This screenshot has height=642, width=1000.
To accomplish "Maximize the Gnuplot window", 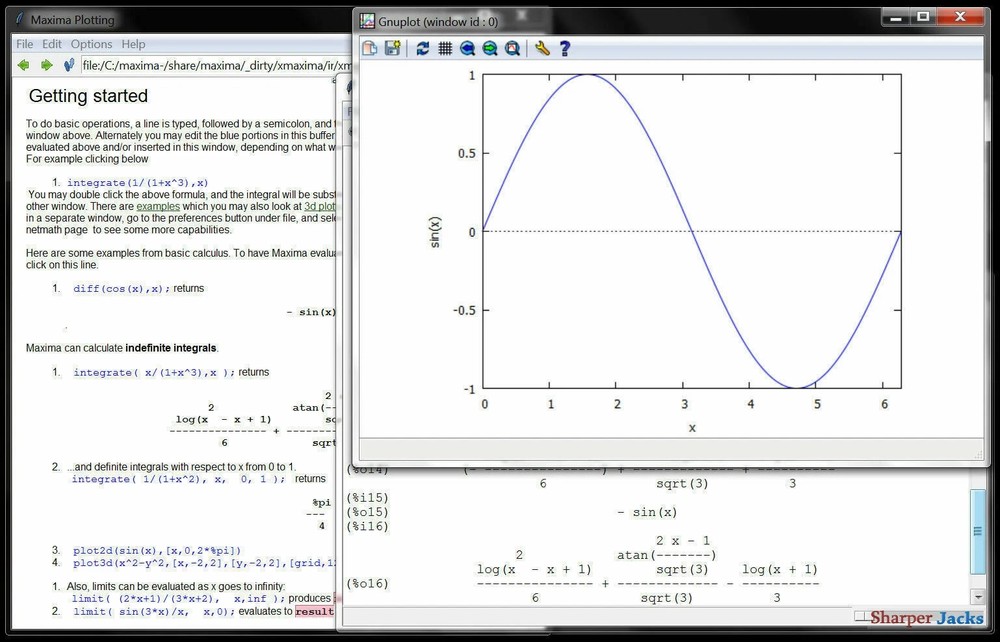I will tap(923, 18).
